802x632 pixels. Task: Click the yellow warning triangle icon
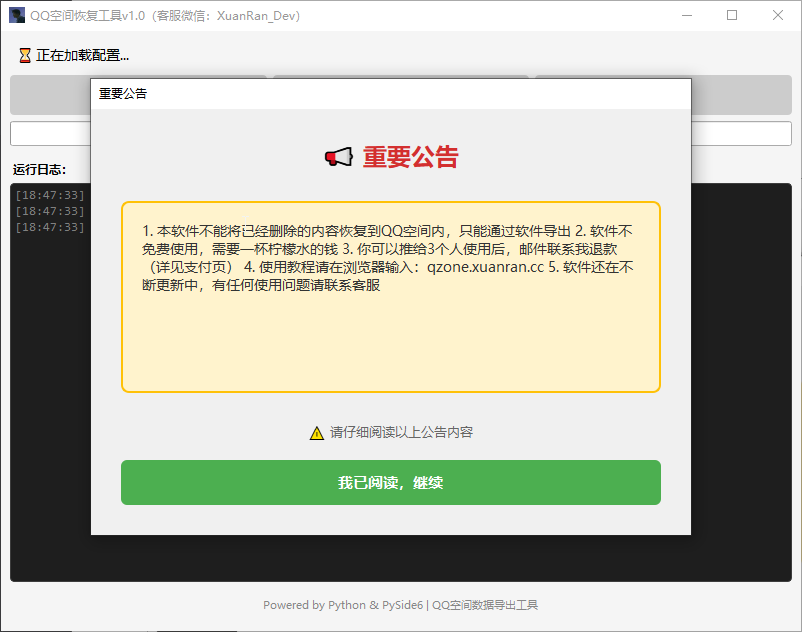tap(317, 433)
